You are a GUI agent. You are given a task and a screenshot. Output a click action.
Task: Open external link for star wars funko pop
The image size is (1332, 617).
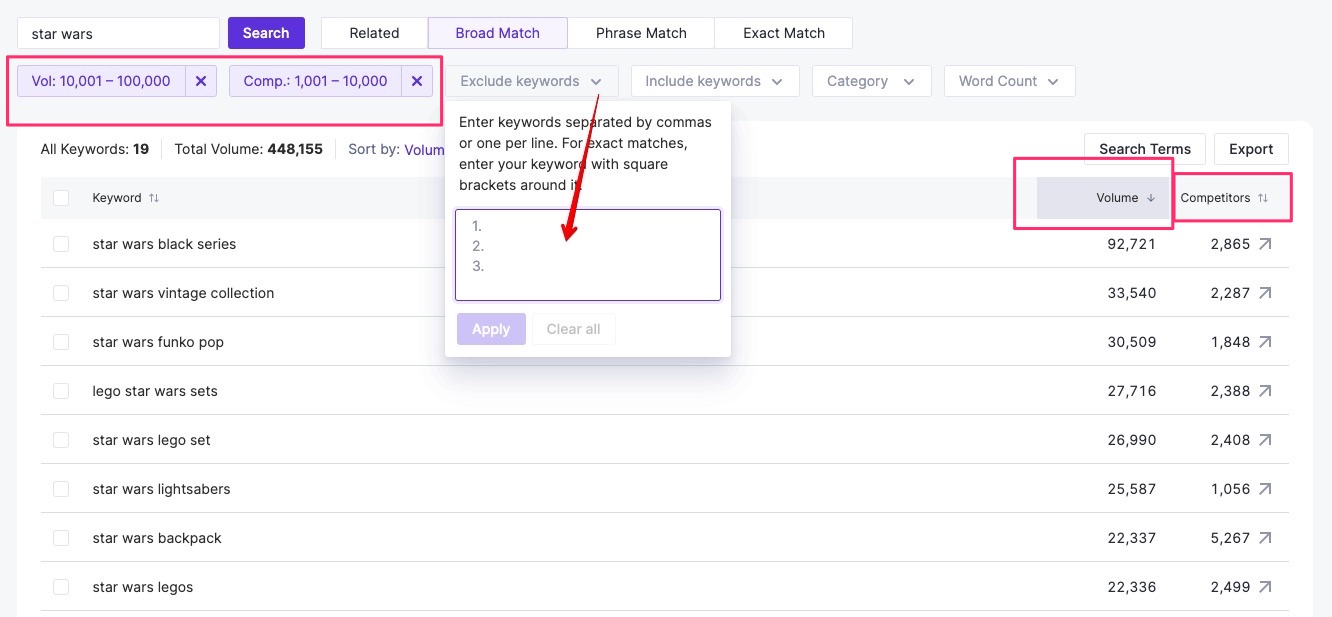pyautogui.click(x=1265, y=342)
